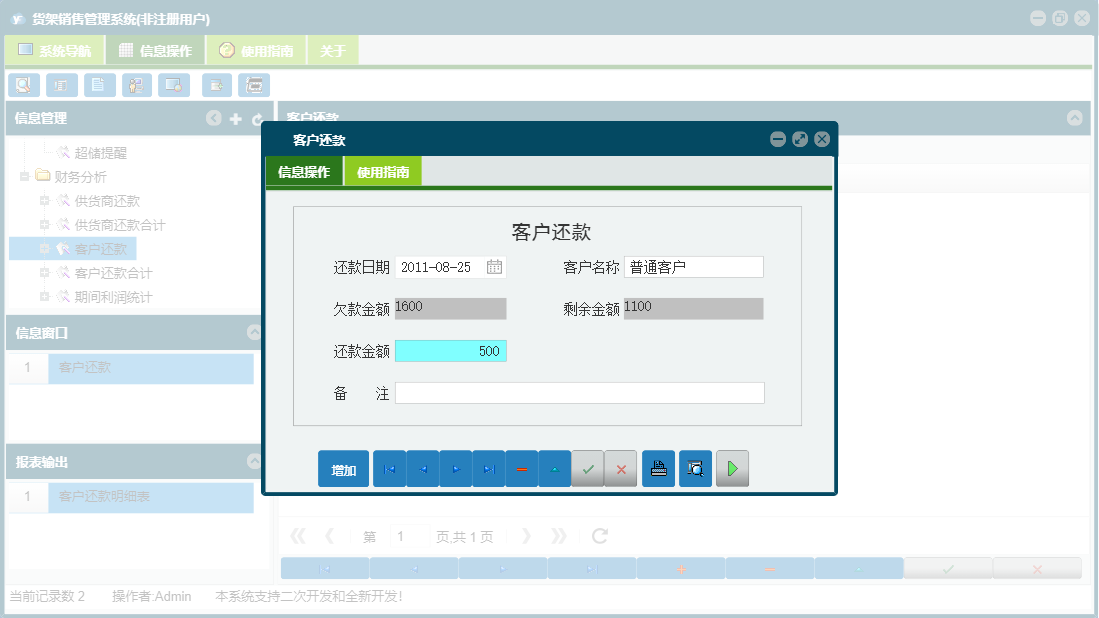
Task: Select the first record navigation icon
Action: click(389, 468)
